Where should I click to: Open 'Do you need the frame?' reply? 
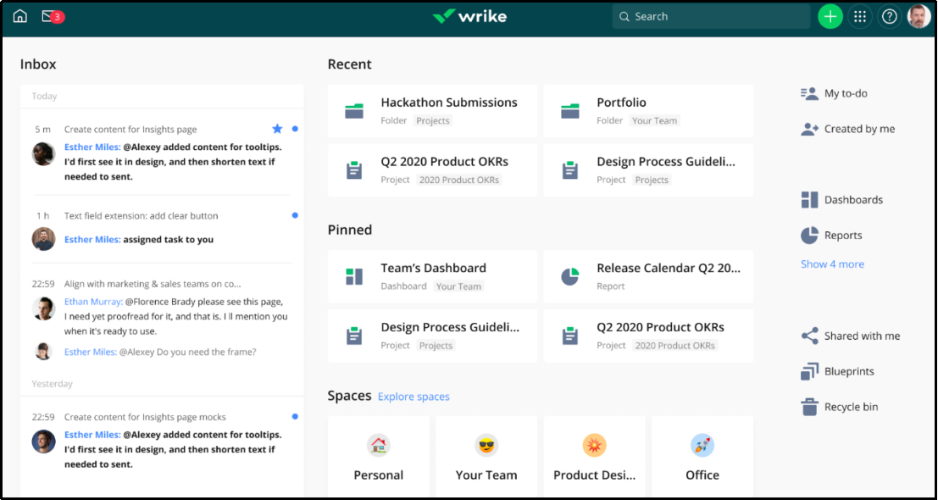point(160,352)
